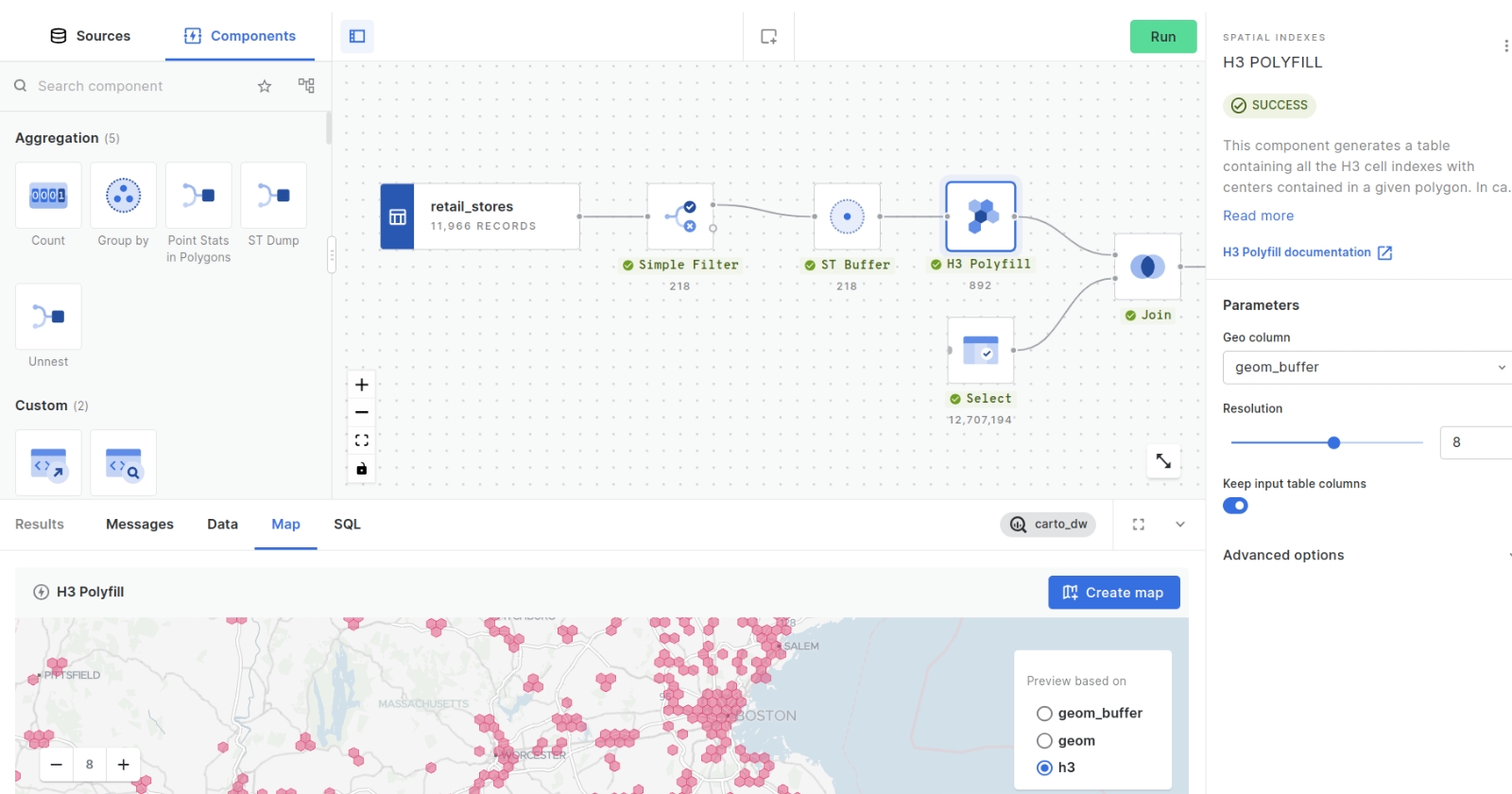The width and height of the screenshot is (1512, 794).
Task: Click the favorites star icon
Action: coord(265,86)
